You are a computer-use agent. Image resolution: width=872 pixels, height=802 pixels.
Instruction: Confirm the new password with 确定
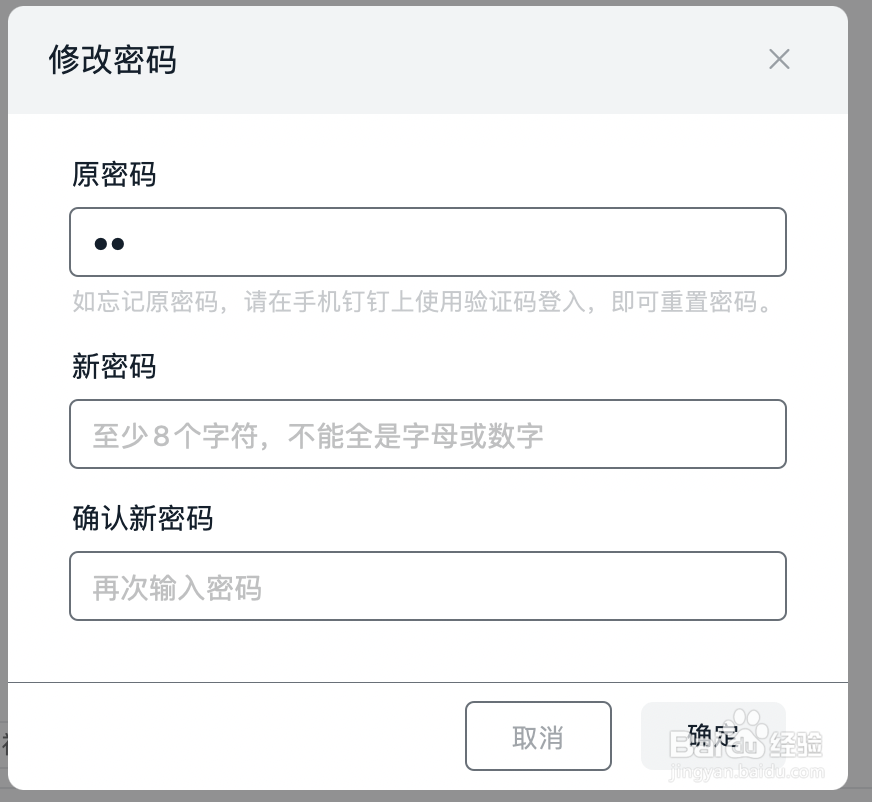[714, 736]
